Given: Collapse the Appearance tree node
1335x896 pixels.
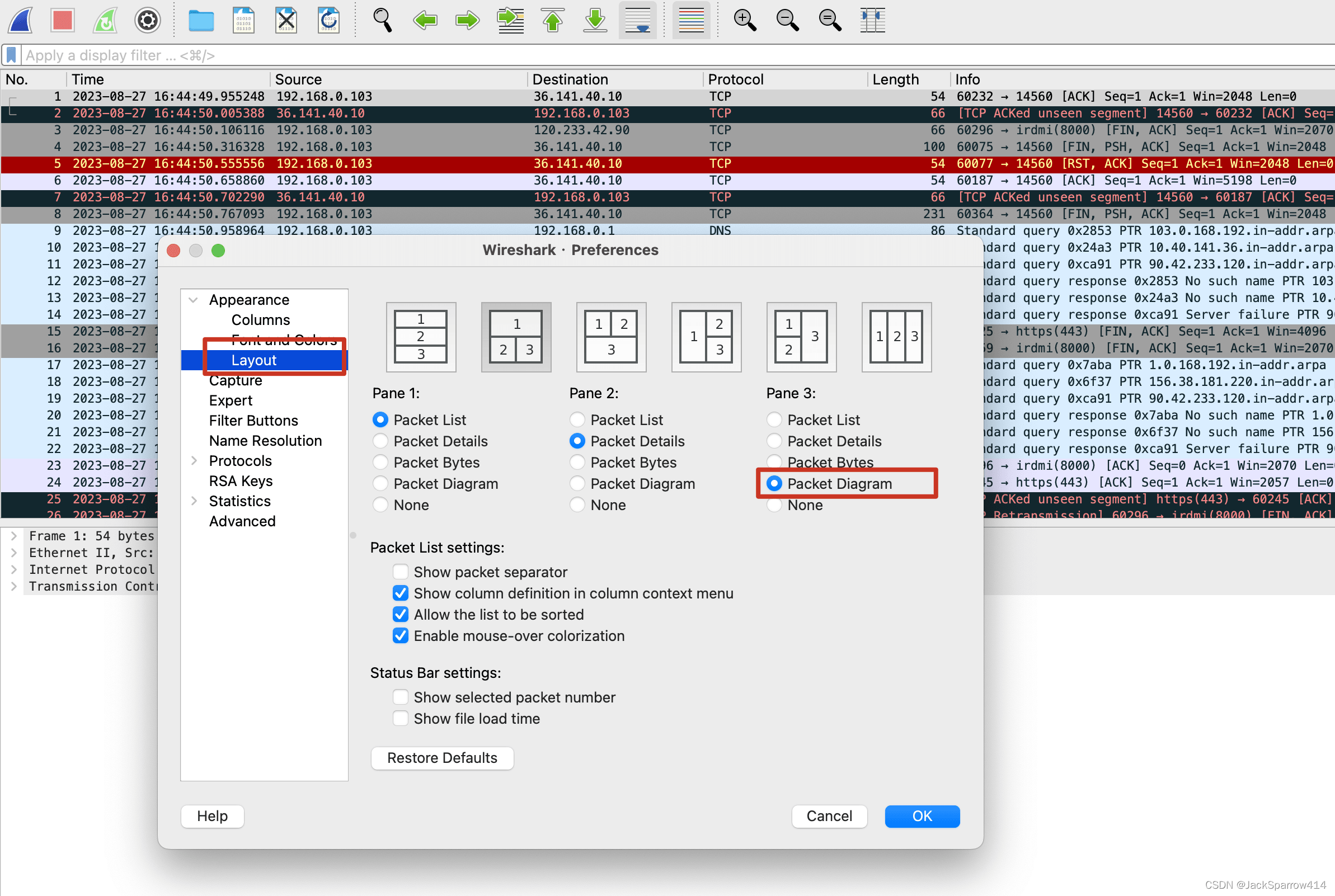Looking at the screenshot, I should click(193, 300).
